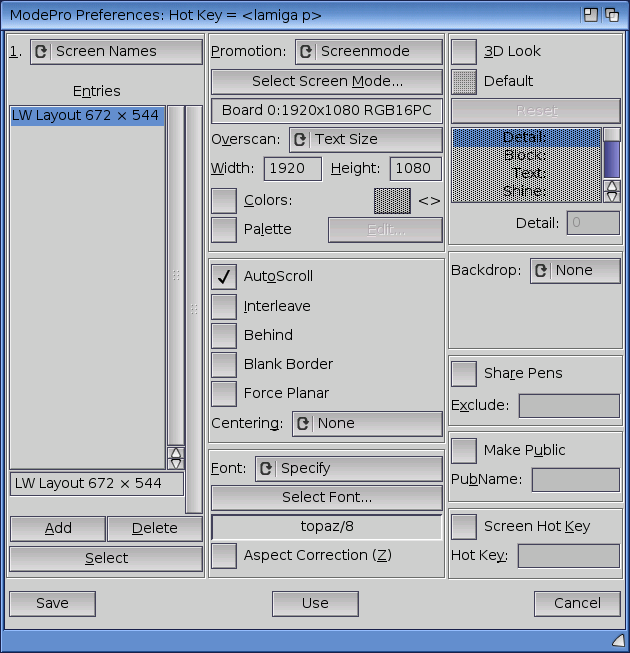Viewport: 630px width, 653px height.
Task: Select the LW Layout 672 × 544 list entry
Action: [87, 115]
